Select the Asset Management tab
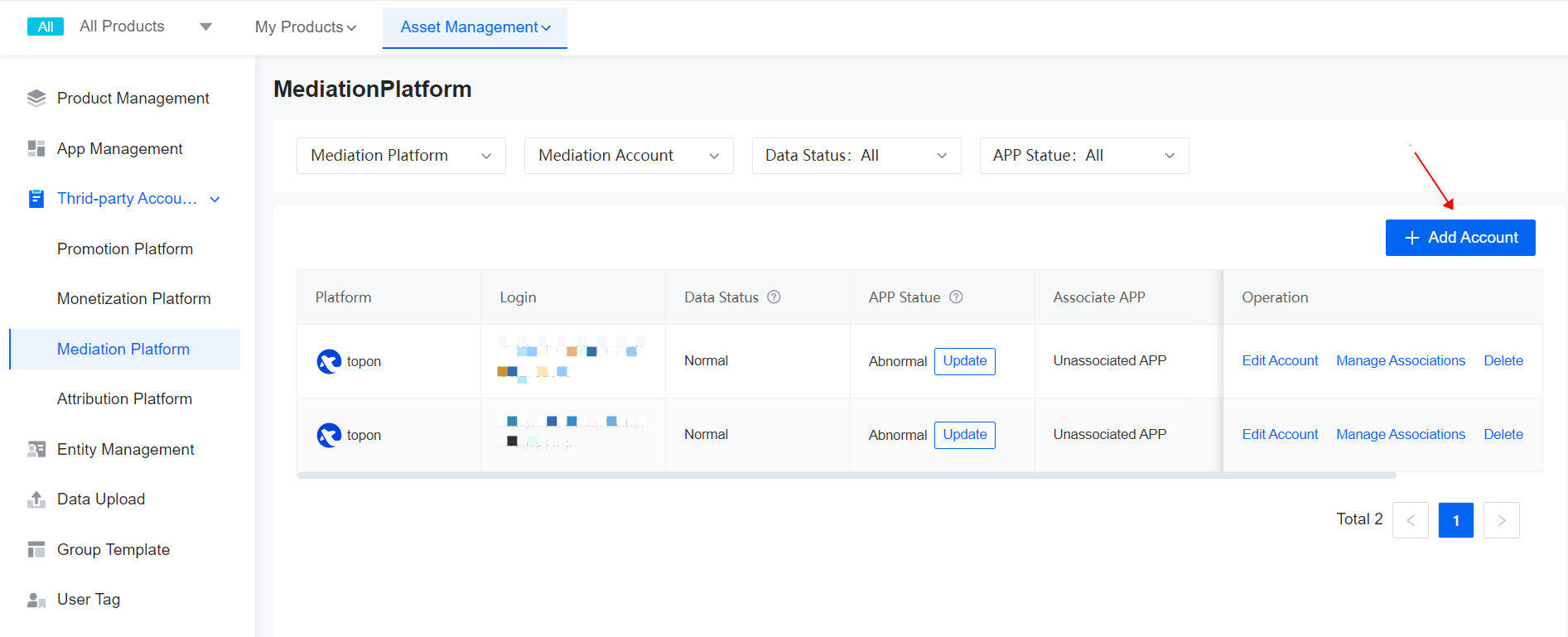 pos(475,27)
